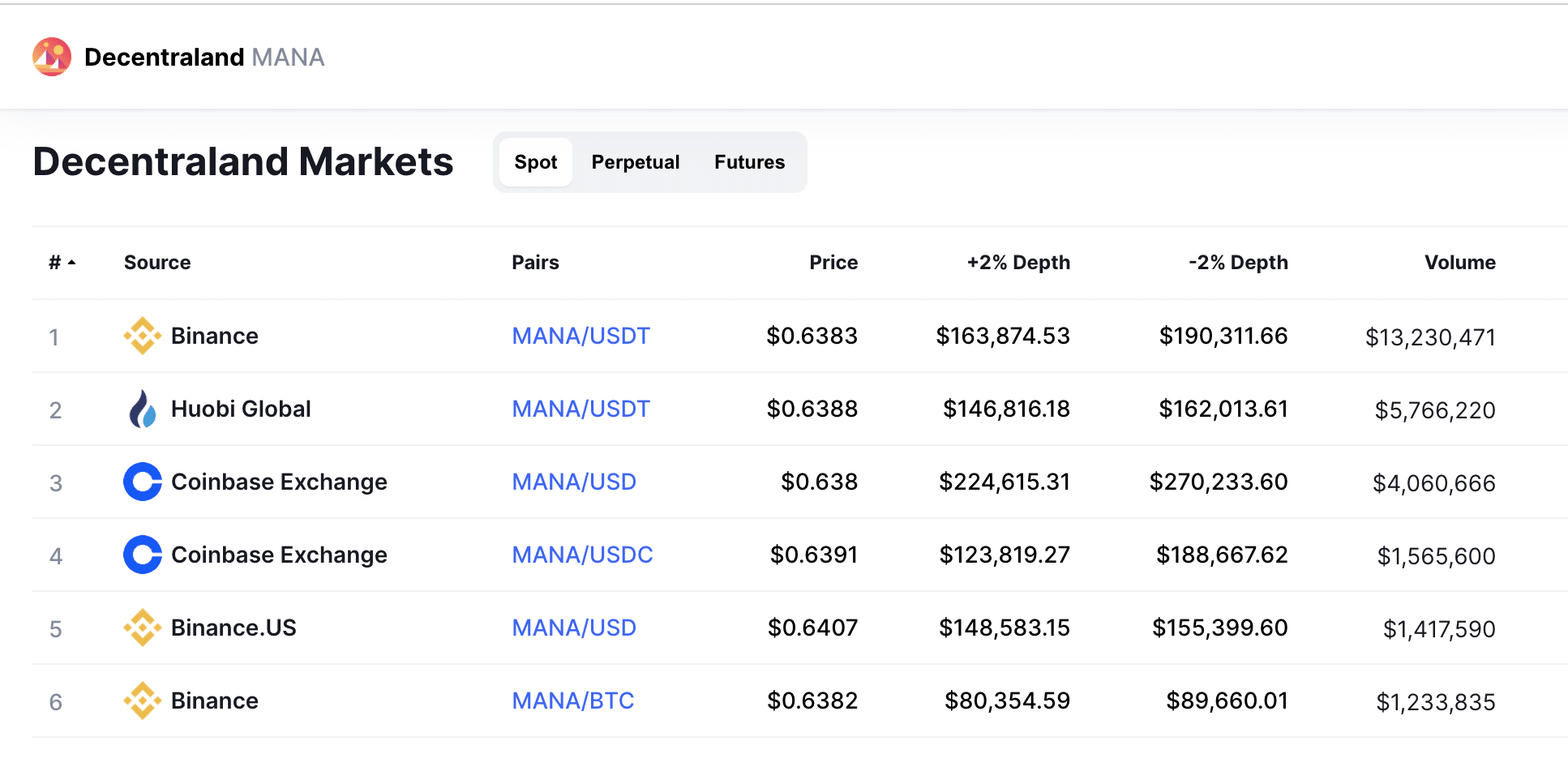This screenshot has height=767, width=1568.
Task: Click the Pairs column header
Action: 536,263
